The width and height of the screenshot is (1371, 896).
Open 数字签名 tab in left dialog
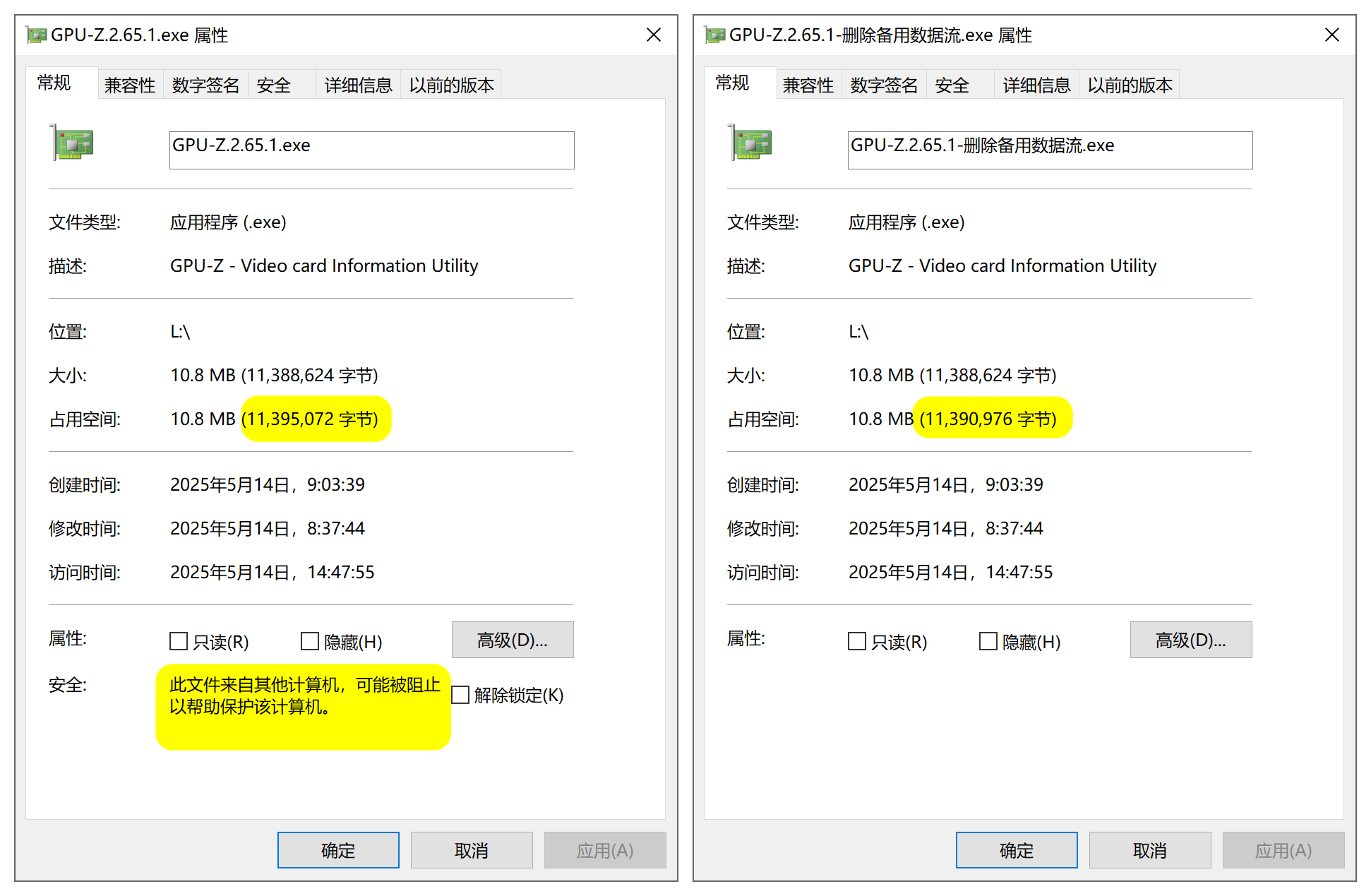click(205, 85)
